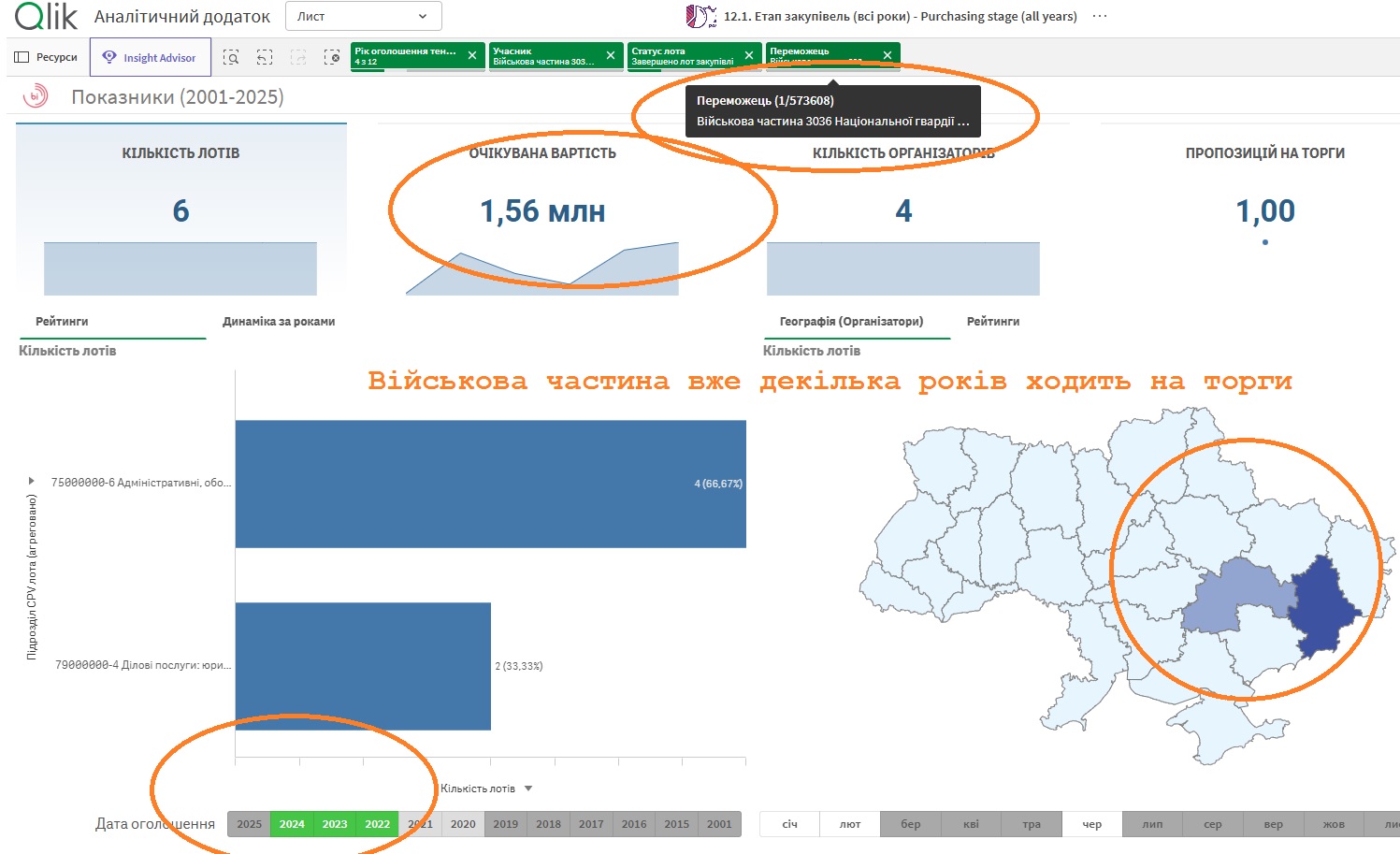Open the Кількість лотів measure dropdown
1400x854 pixels.
point(486,789)
